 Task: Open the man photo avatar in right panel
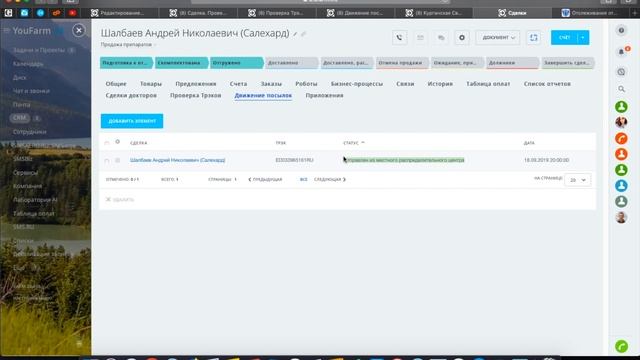621,218
